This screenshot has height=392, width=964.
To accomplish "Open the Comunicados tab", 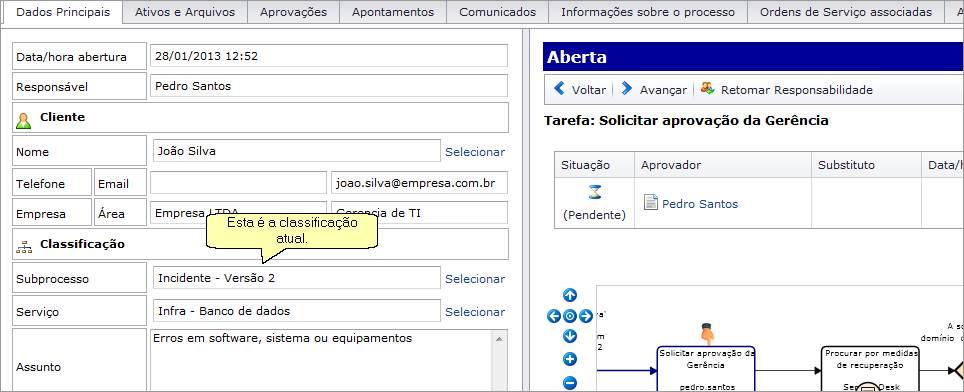I will (497, 12).
